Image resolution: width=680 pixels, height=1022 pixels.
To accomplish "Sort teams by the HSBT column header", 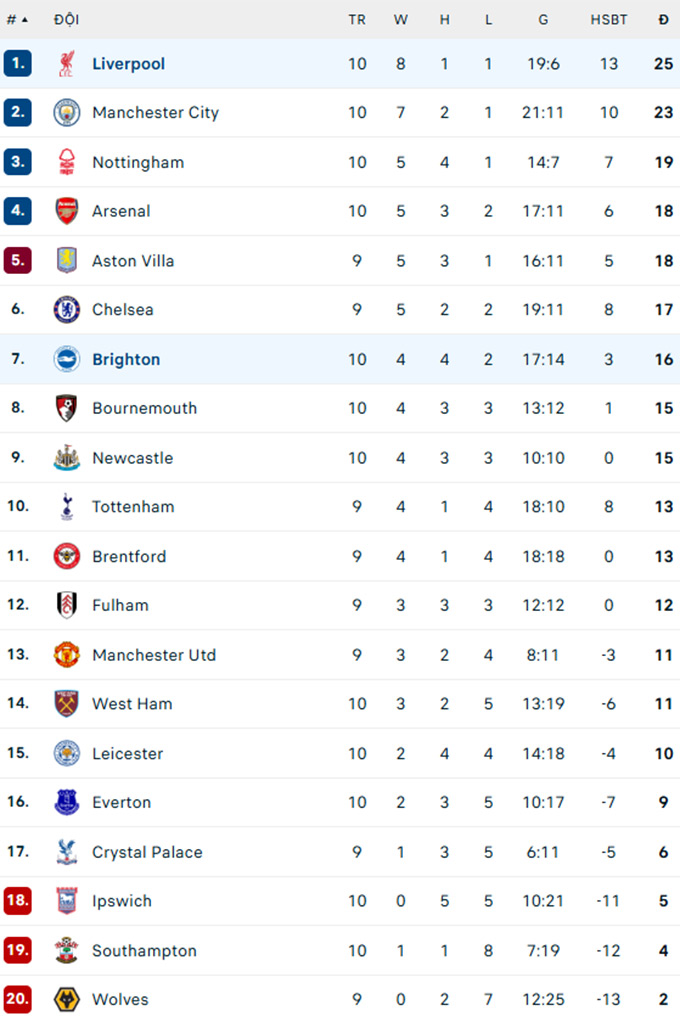I will click(609, 19).
